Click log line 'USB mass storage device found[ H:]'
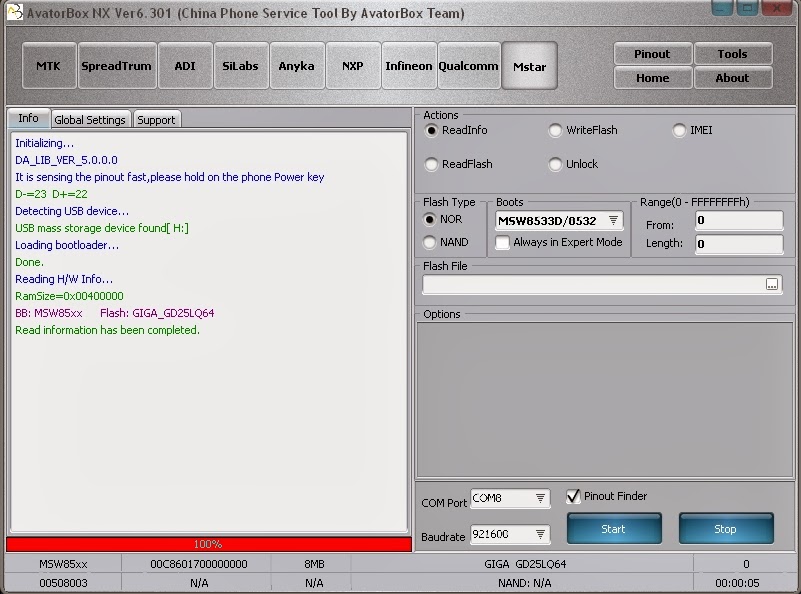Viewport: 801px width, 594px height. click(102, 228)
